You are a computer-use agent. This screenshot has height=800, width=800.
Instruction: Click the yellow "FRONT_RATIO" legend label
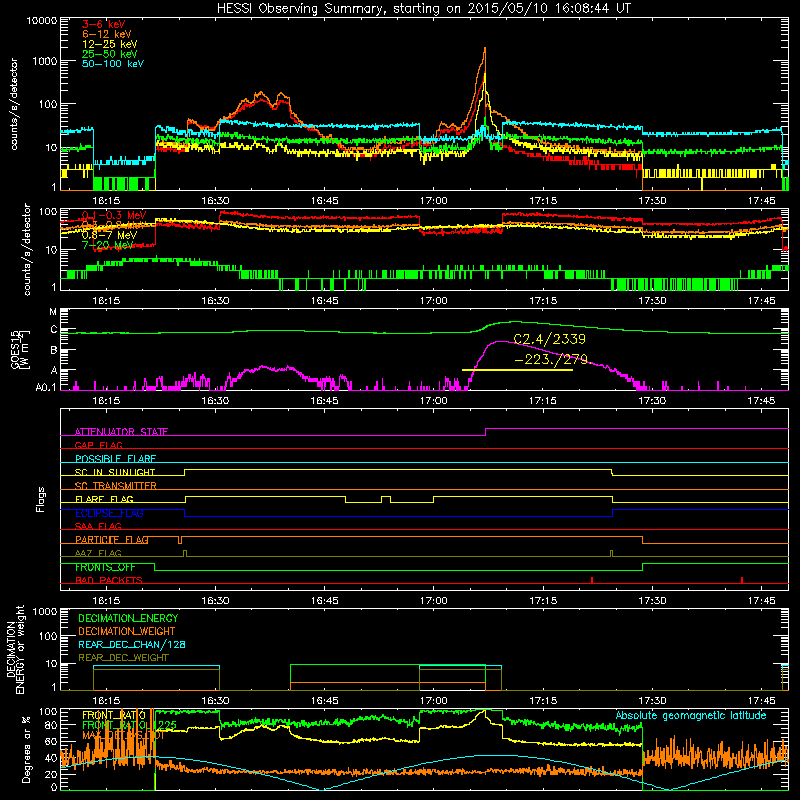coord(113,715)
